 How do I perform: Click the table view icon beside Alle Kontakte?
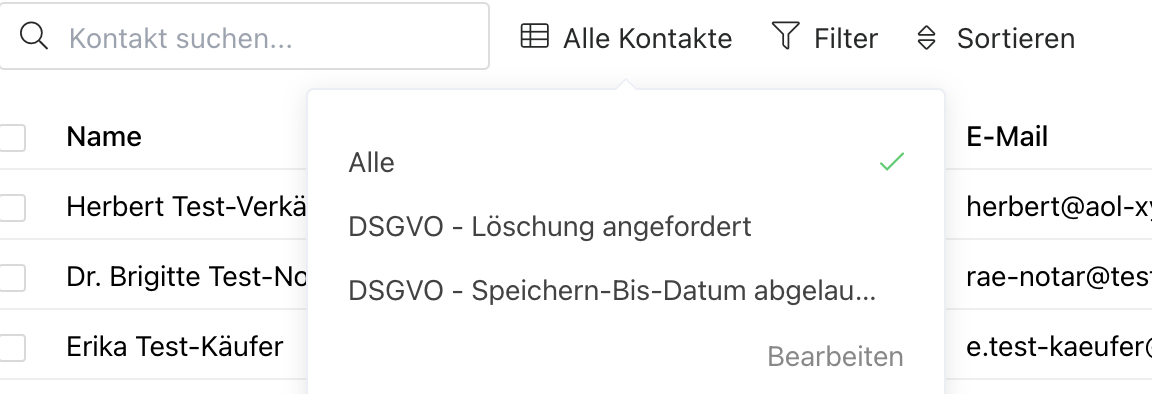coord(534,36)
